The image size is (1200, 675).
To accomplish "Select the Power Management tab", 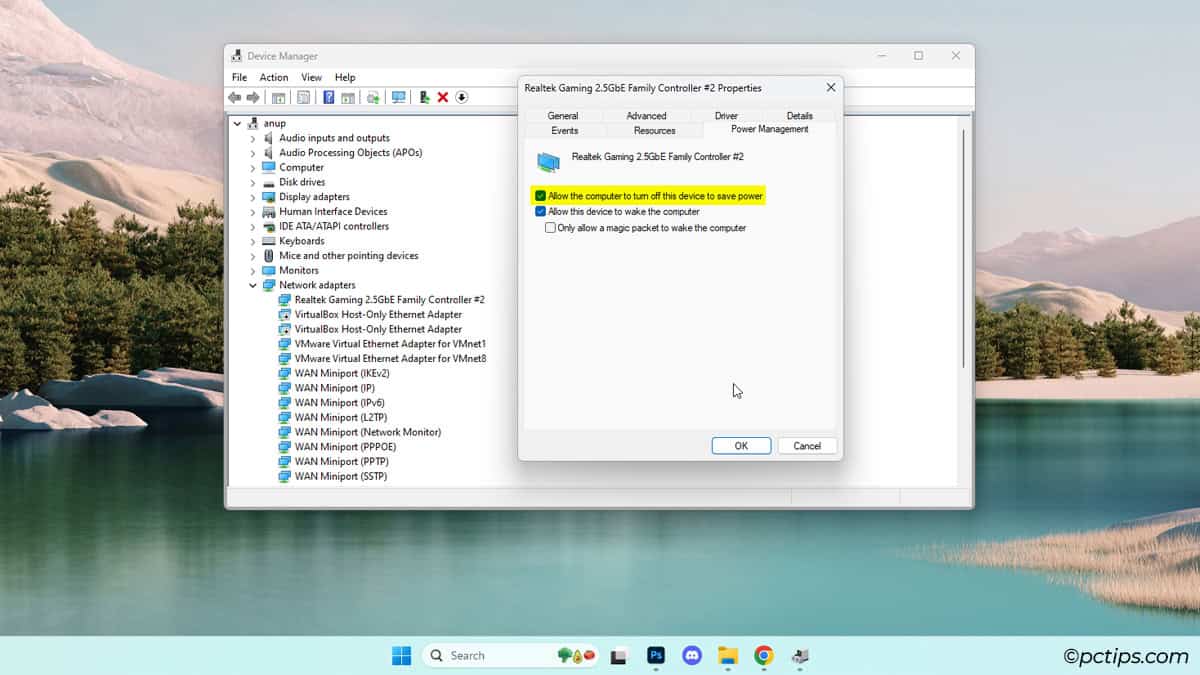I will point(770,129).
